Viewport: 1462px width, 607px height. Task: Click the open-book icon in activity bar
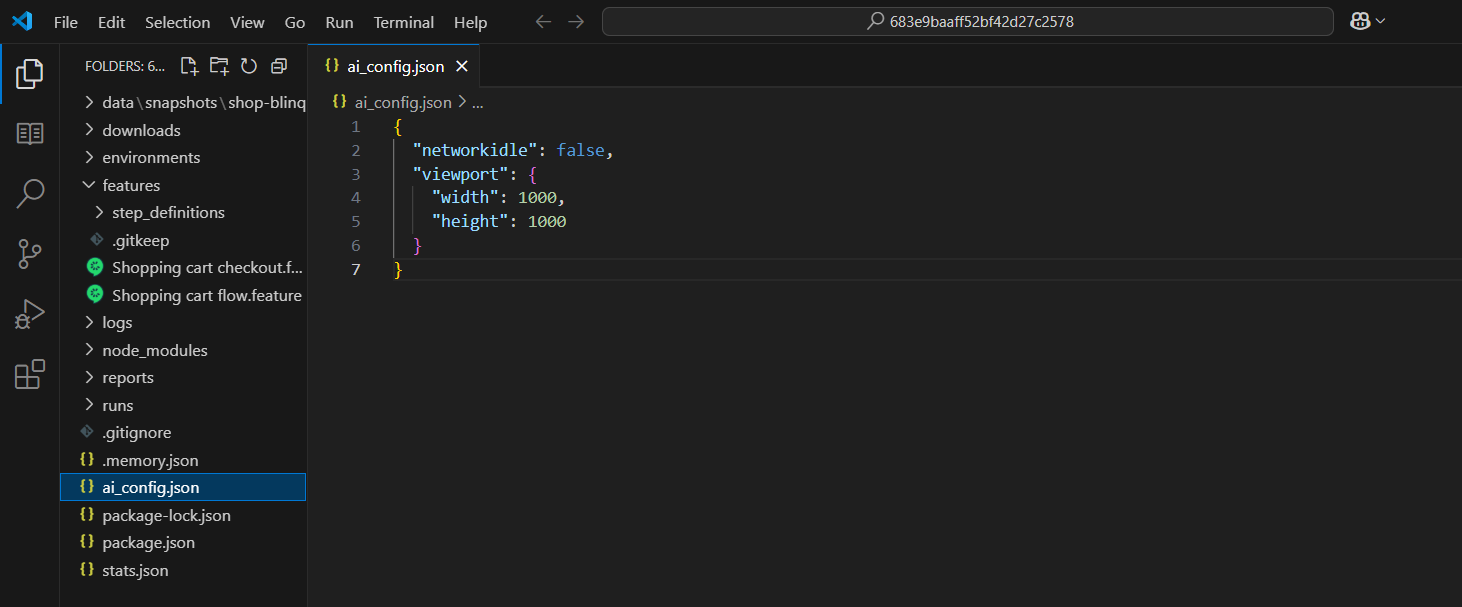(30, 134)
